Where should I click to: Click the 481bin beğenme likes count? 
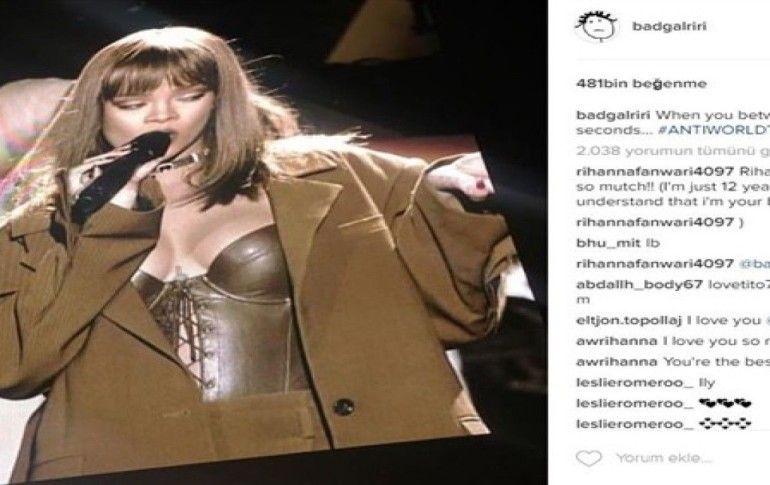(x=641, y=83)
